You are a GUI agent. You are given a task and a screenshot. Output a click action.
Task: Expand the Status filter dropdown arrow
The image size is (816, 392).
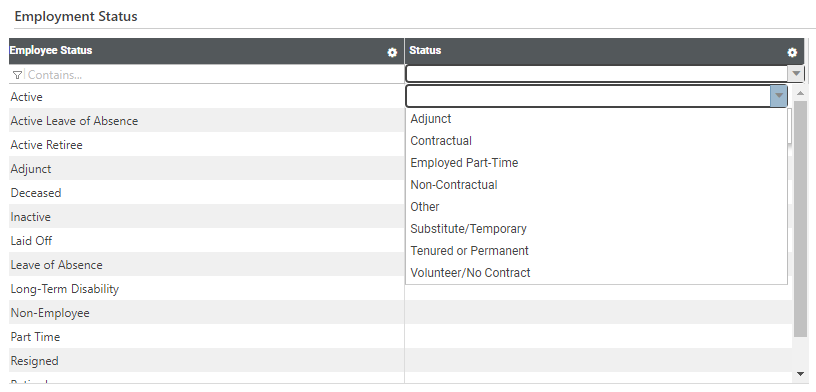[796, 74]
